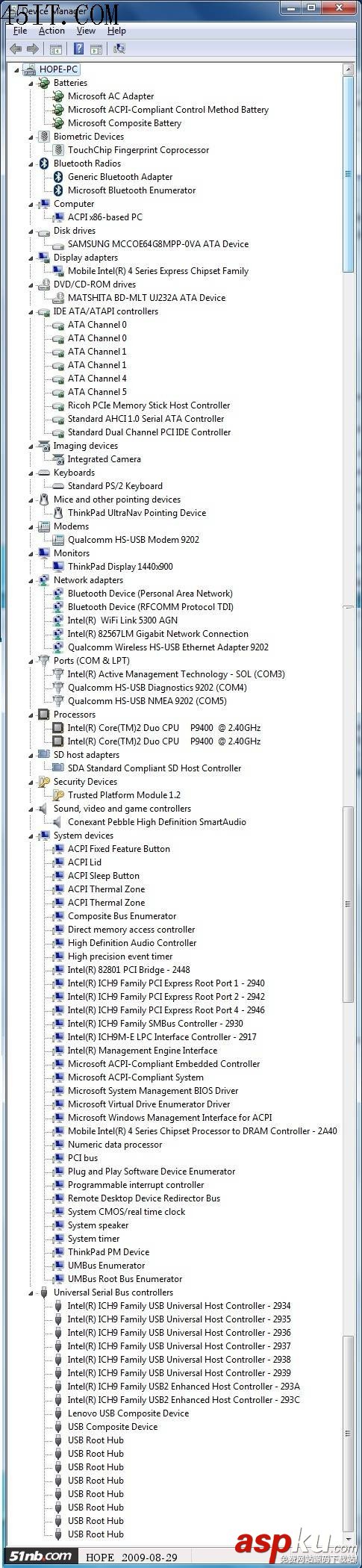Image resolution: width=362 pixels, height=1568 pixels.
Task: Click the first Core 2 Duo processor icon
Action: (58, 728)
